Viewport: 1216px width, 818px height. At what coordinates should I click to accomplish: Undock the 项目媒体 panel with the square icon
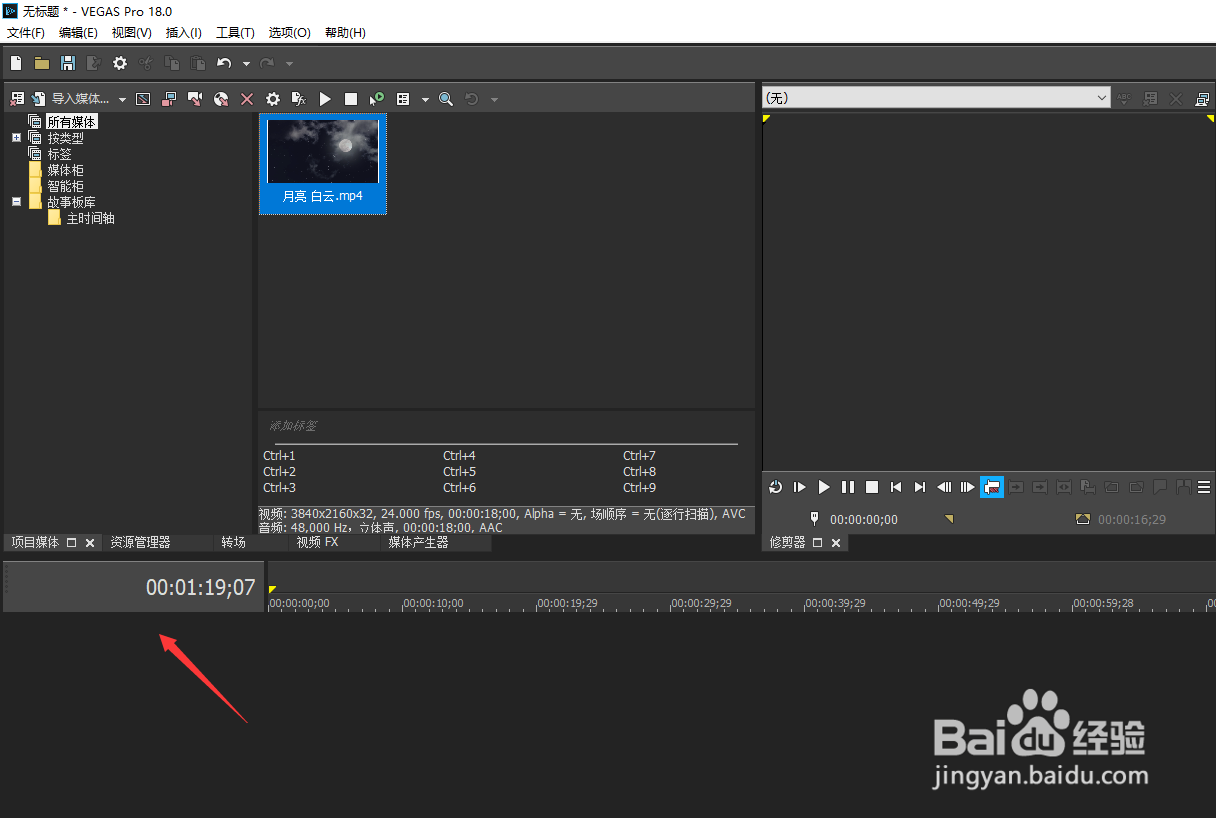tap(71, 543)
